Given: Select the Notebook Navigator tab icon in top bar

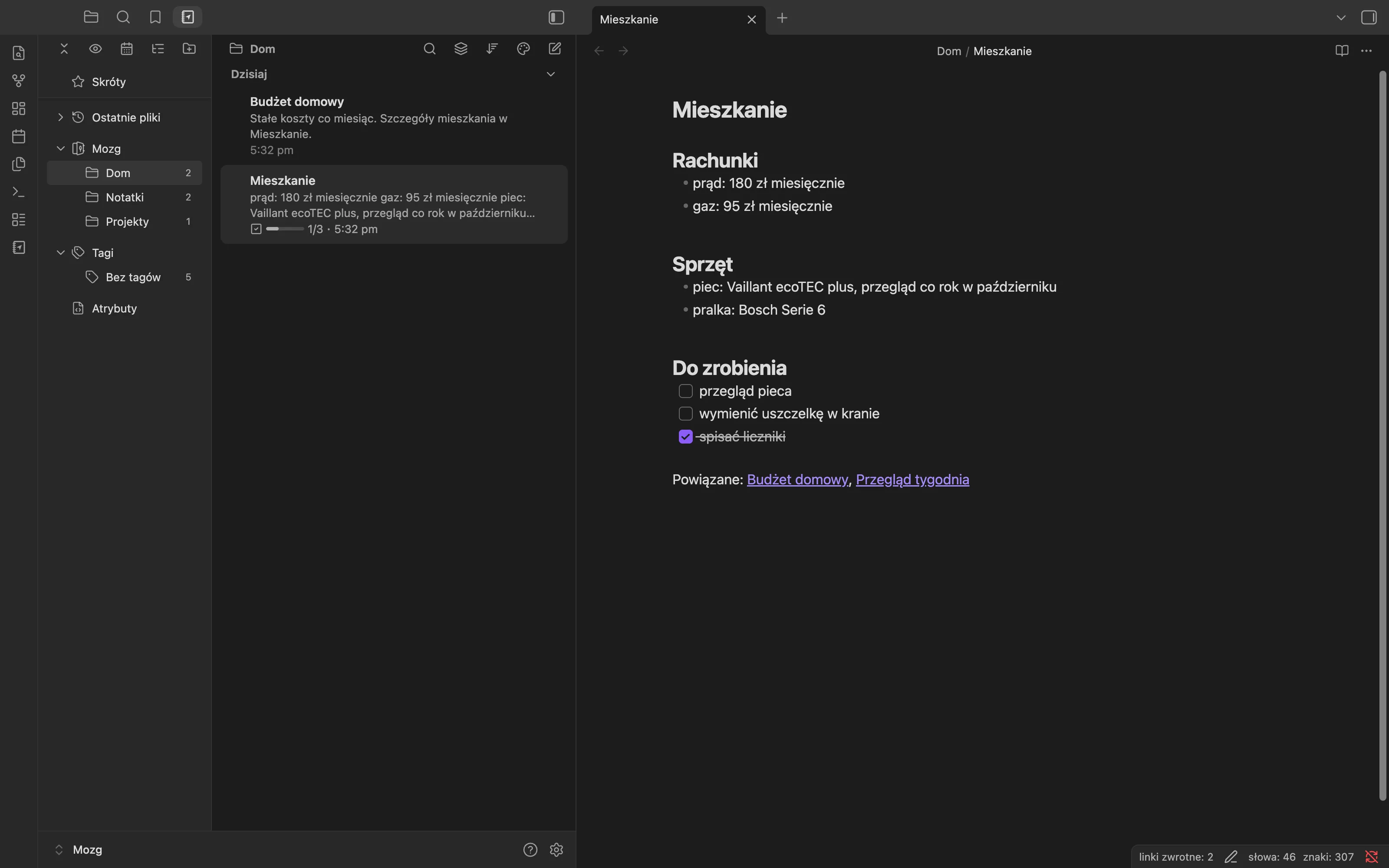Looking at the screenshot, I should 188,17.
